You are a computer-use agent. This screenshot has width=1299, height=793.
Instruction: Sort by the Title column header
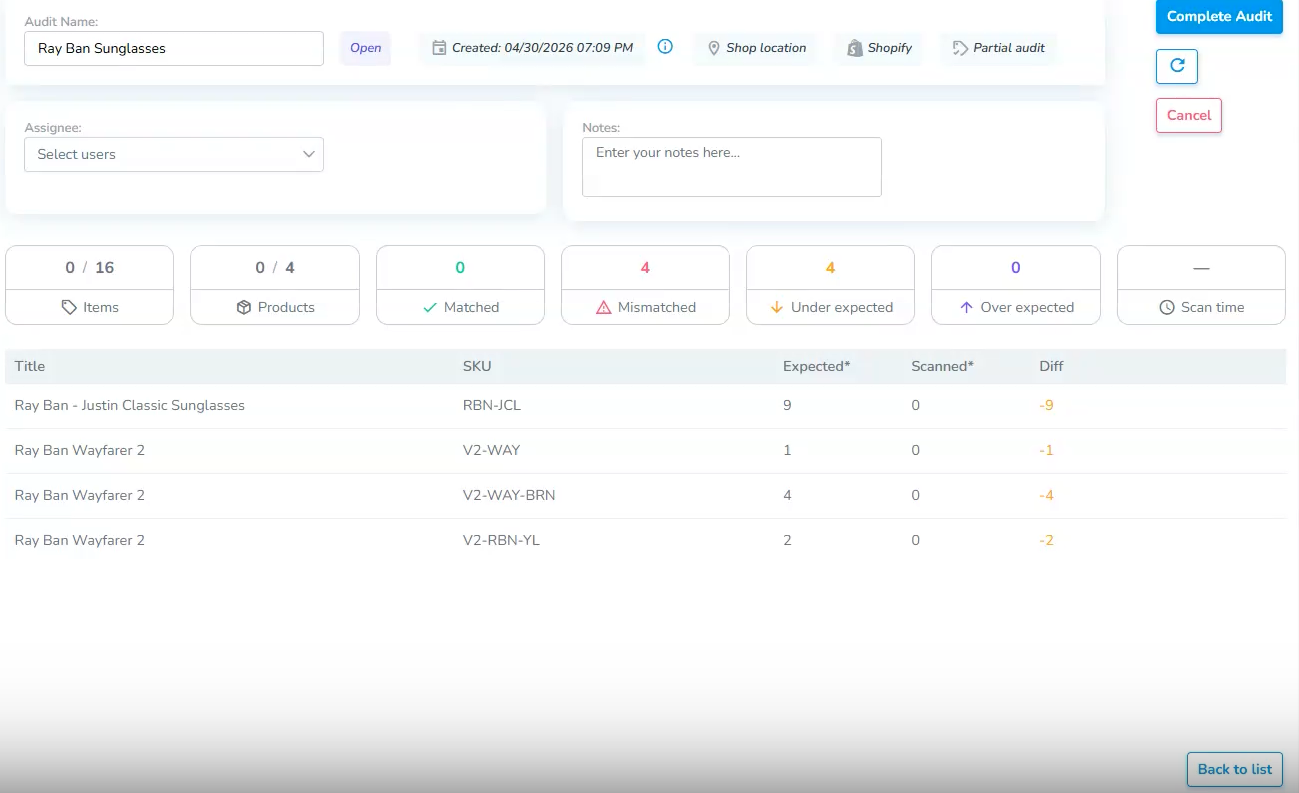pos(30,366)
